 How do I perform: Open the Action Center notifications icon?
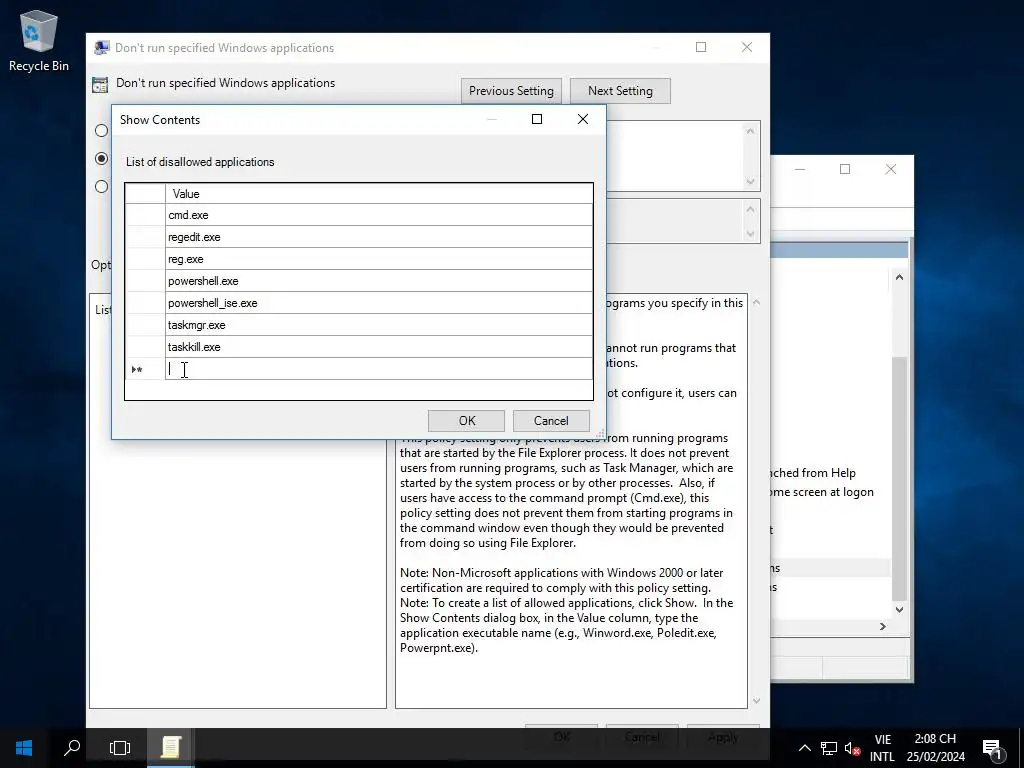click(992, 748)
